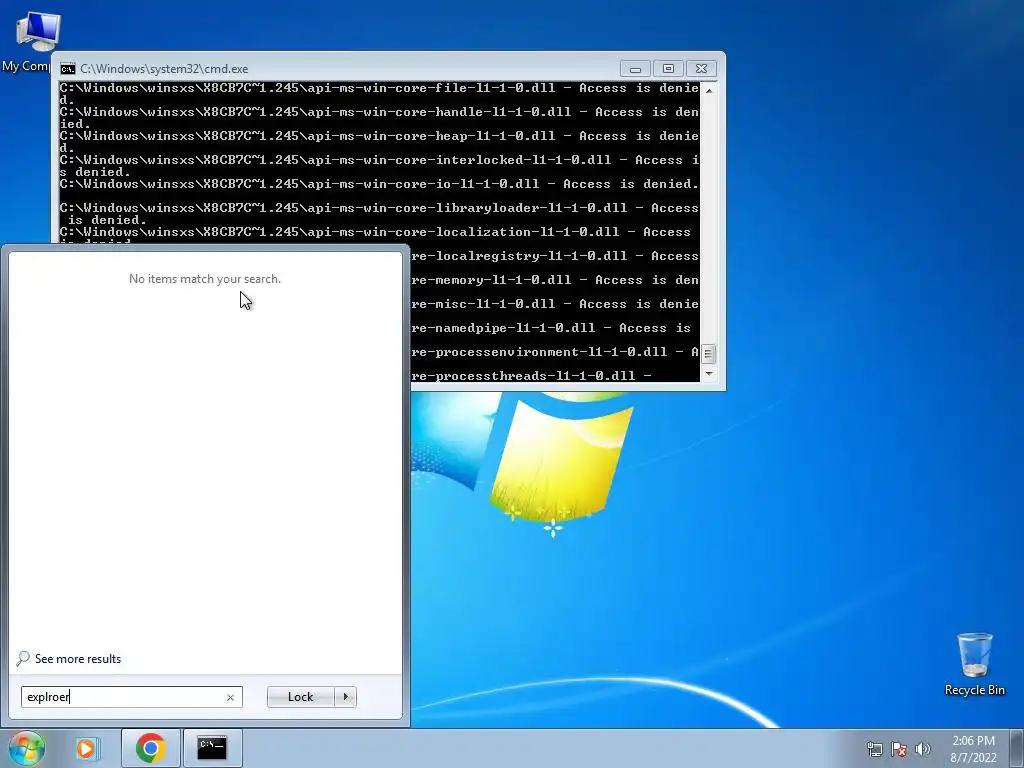Open See more results link

coord(78,659)
